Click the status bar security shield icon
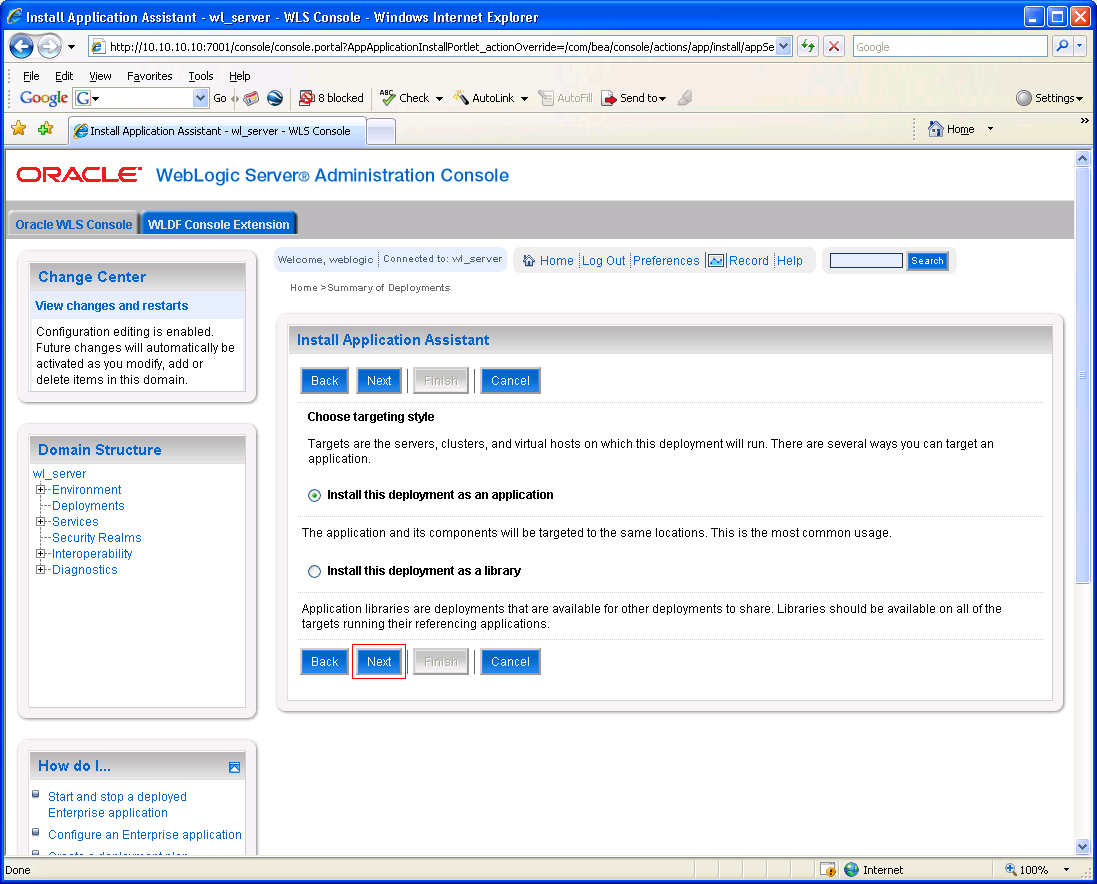 coord(828,869)
